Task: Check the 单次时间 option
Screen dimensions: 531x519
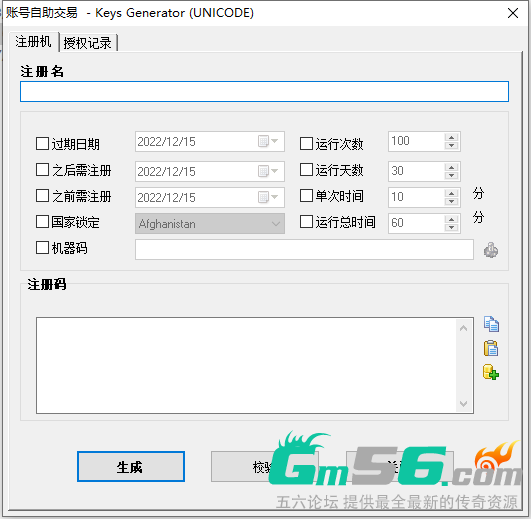Action: (306, 196)
